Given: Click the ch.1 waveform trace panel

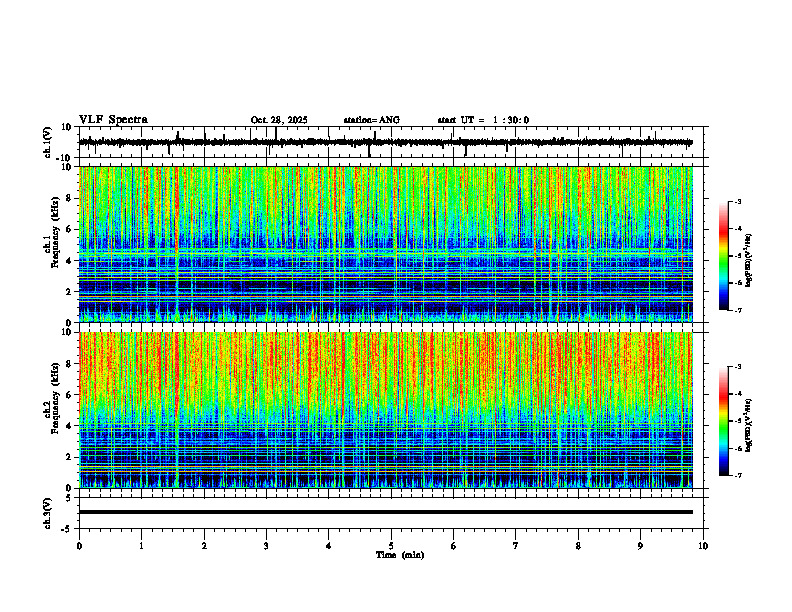Looking at the screenshot, I should pyautogui.click(x=393, y=142).
